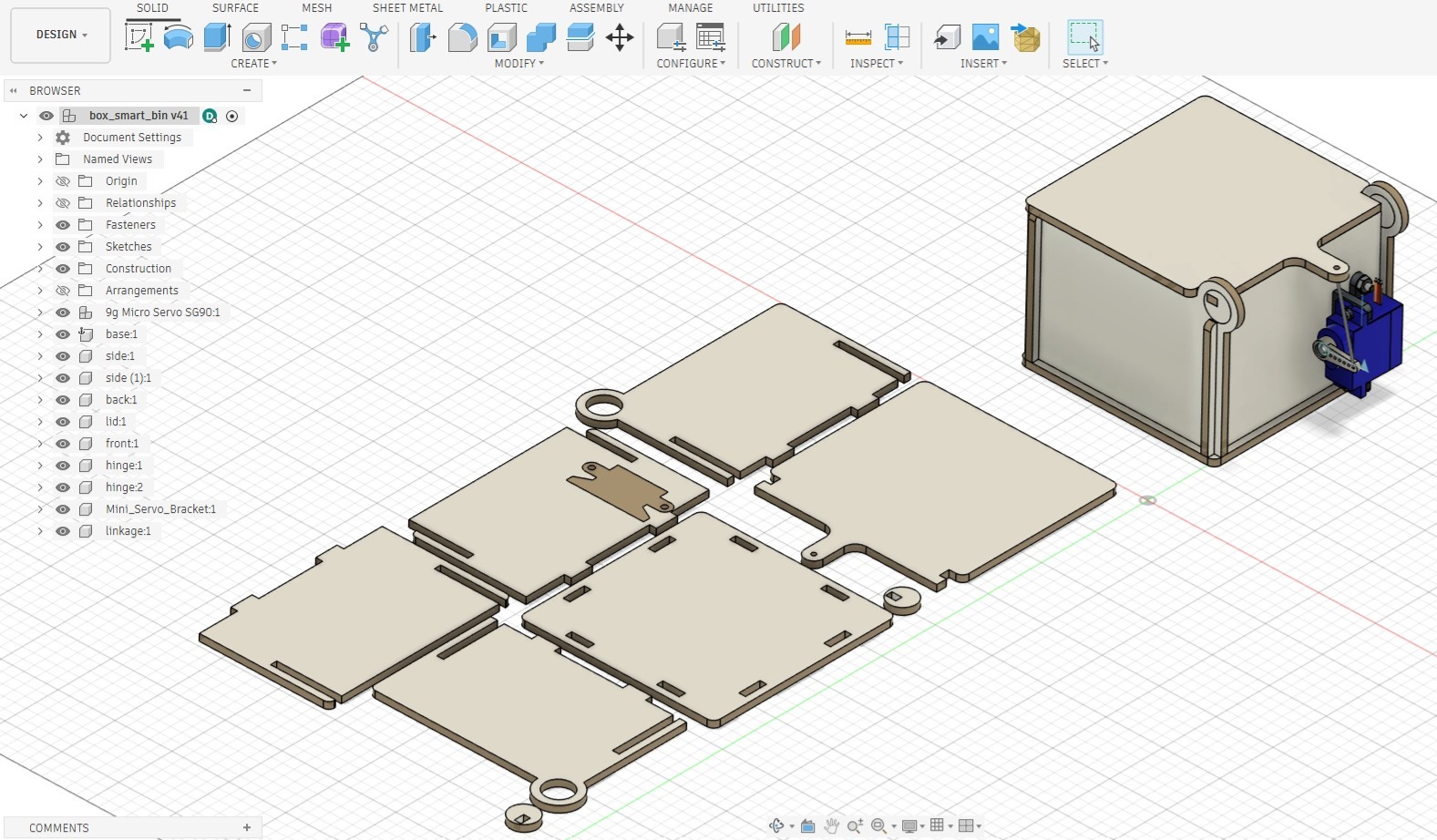Click the Midplane construct icon
The height and width of the screenshot is (840, 1437).
(x=785, y=37)
